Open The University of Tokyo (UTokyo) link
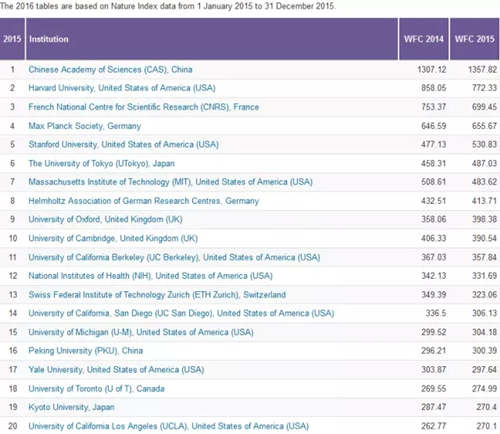This screenshot has width=500, height=434. click(101, 163)
